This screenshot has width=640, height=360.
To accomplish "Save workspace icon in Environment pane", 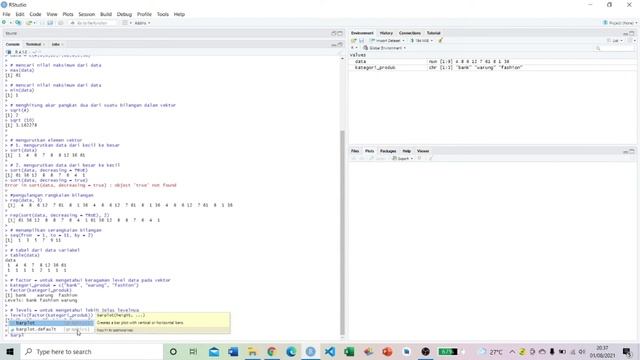I will pyautogui.click(x=361, y=40).
